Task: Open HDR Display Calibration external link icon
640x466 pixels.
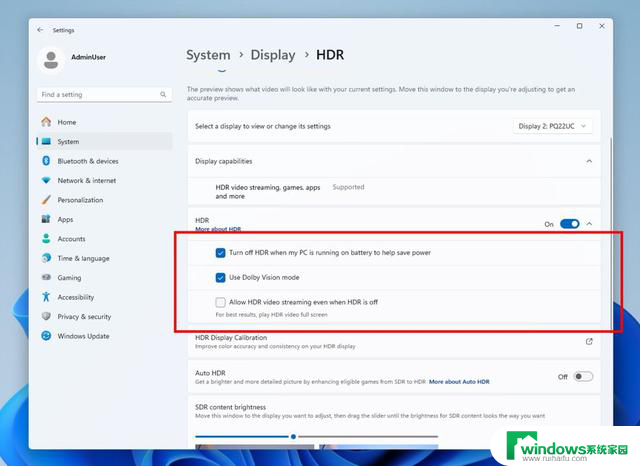Action: [x=589, y=342]
